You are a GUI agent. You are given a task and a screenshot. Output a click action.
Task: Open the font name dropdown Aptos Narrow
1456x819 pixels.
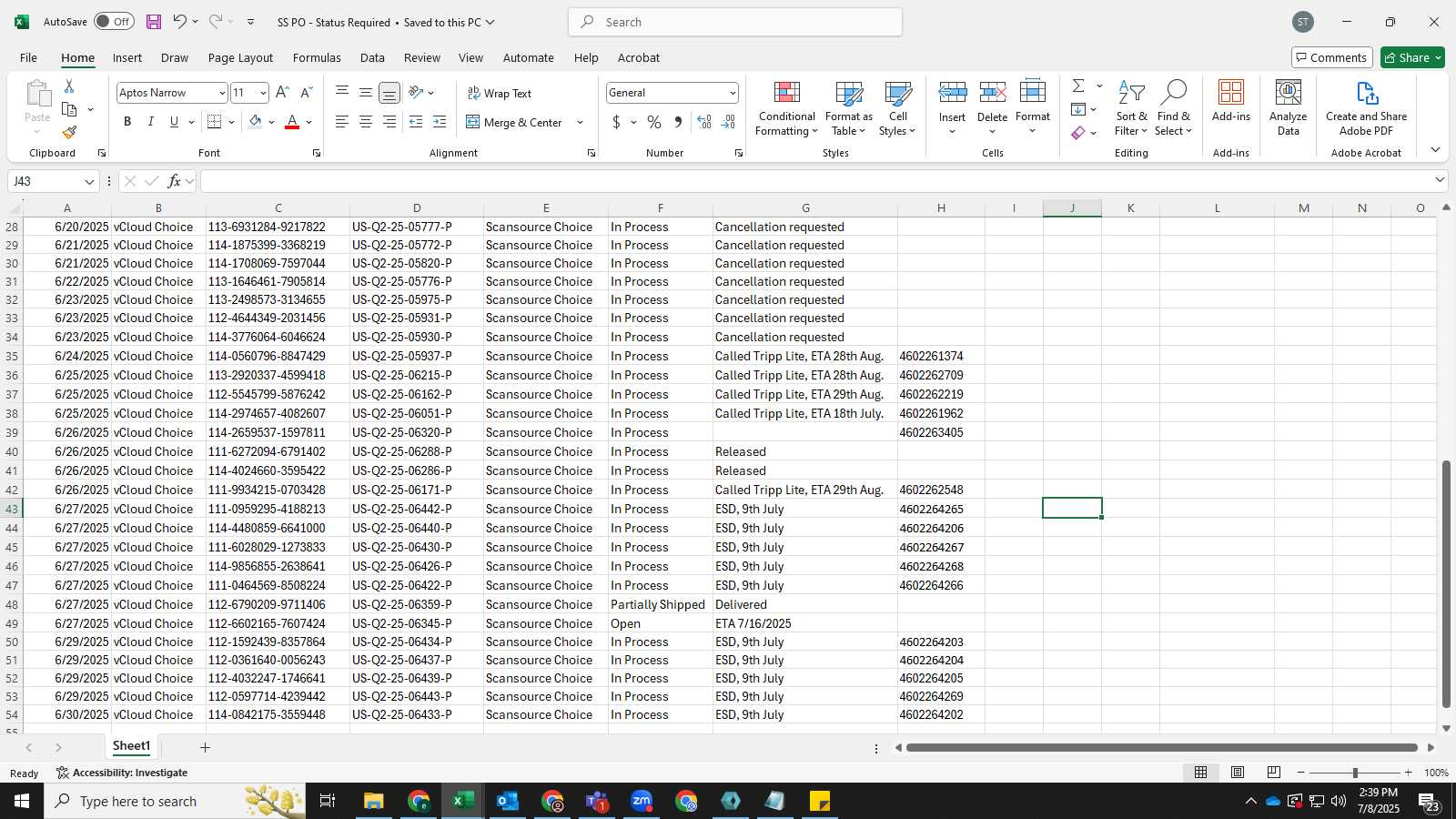(221, 93)
